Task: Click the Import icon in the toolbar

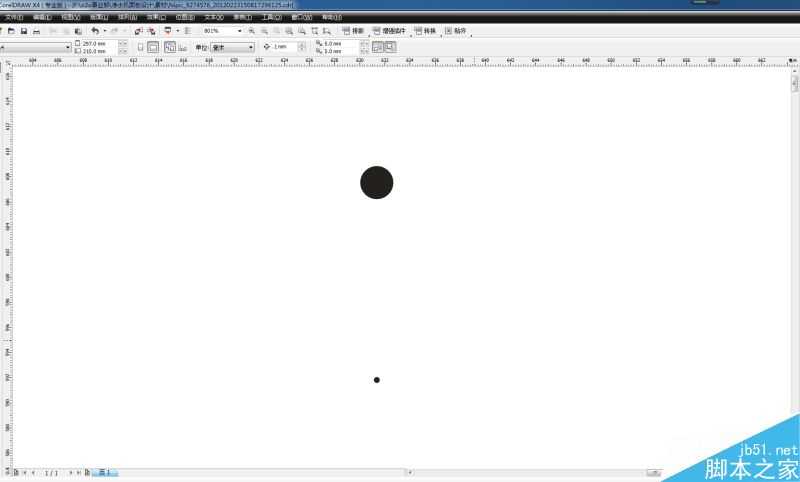Action: (x=138, y=31)
